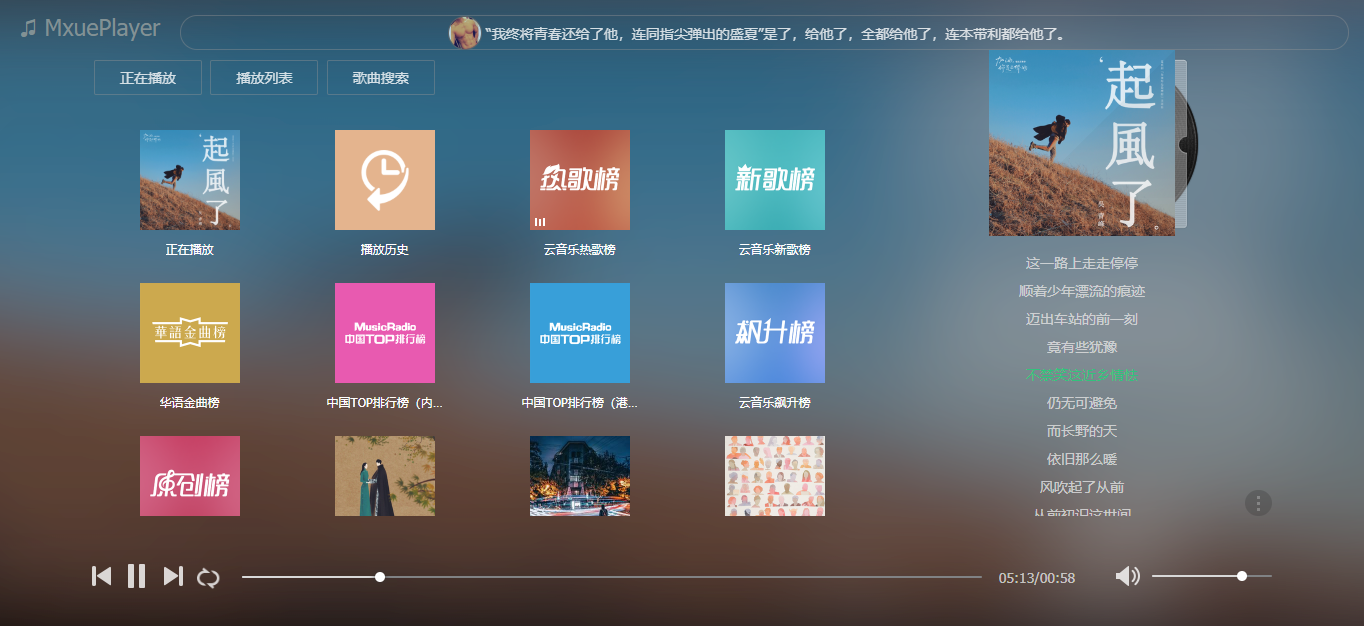This screenshot has height=626, width=1364.
Task: Open the night city street playlist cover
Action: point(580,476)
